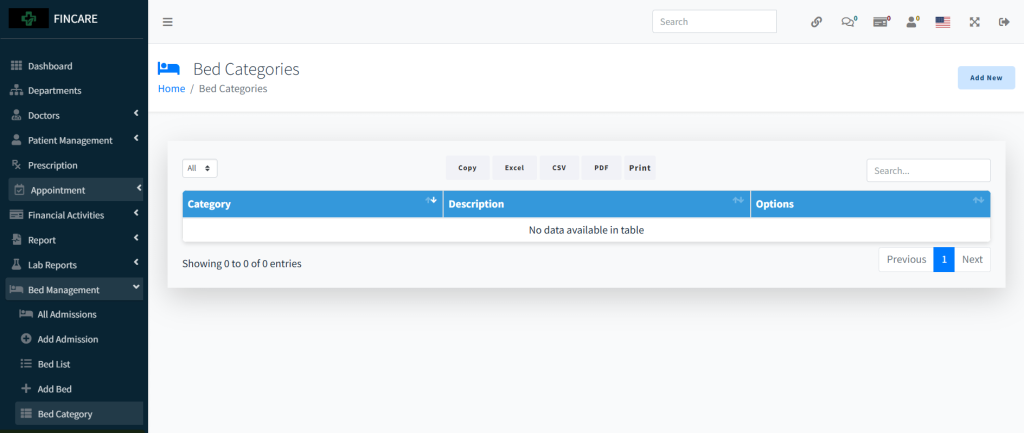Screen dimensions: 1024x433
Task: Open the chat messages icon
Action: pos(848,22)
